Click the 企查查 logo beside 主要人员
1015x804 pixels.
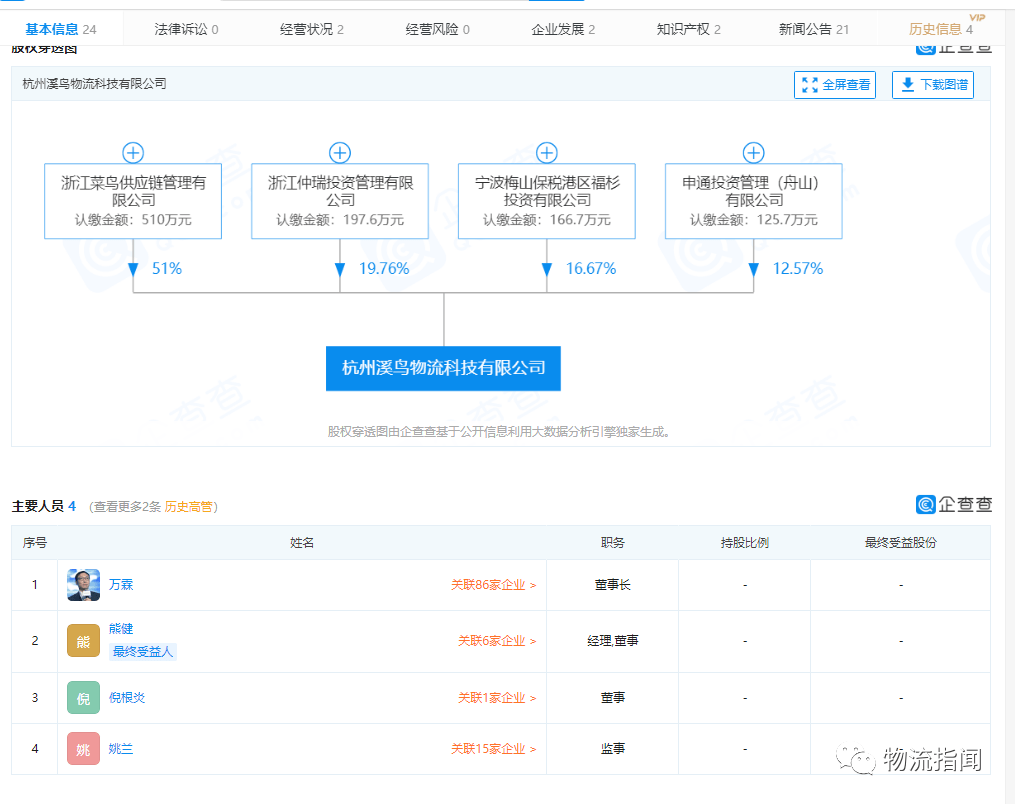pos(954,505)
